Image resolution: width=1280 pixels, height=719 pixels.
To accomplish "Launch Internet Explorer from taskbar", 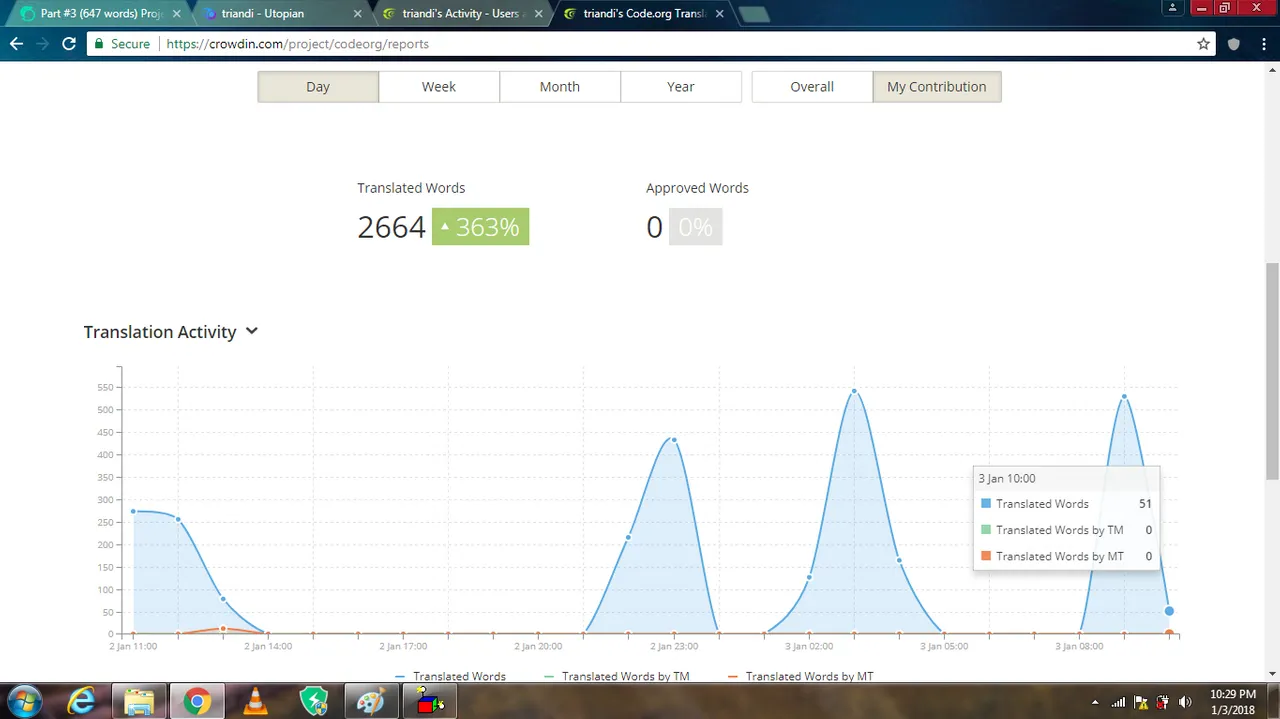I will pos(82,701).
